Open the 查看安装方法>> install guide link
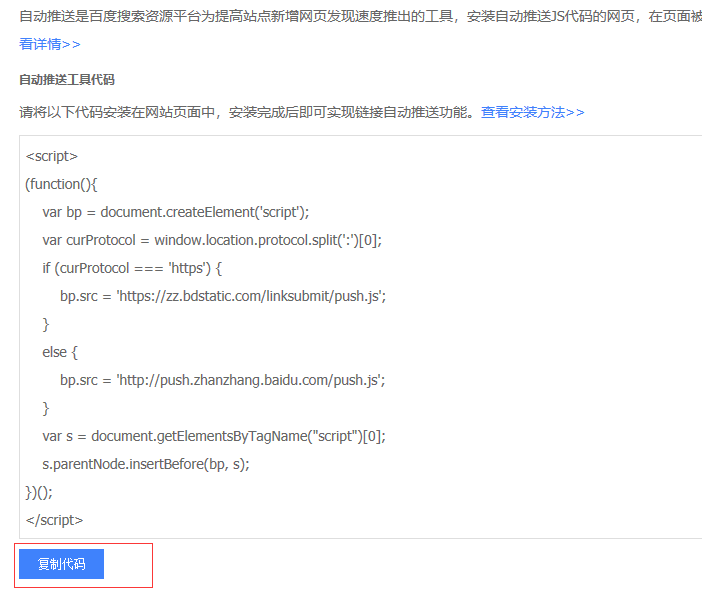 tap(532, 112)
